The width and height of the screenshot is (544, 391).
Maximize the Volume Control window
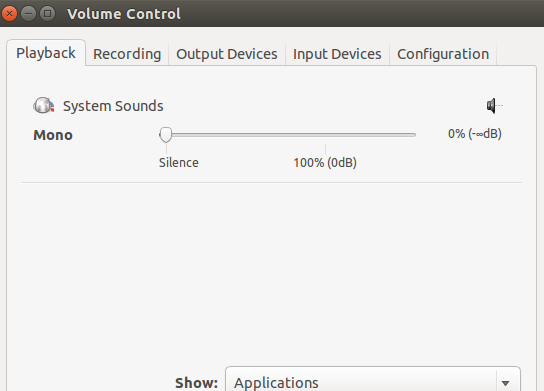coord(48,14)
